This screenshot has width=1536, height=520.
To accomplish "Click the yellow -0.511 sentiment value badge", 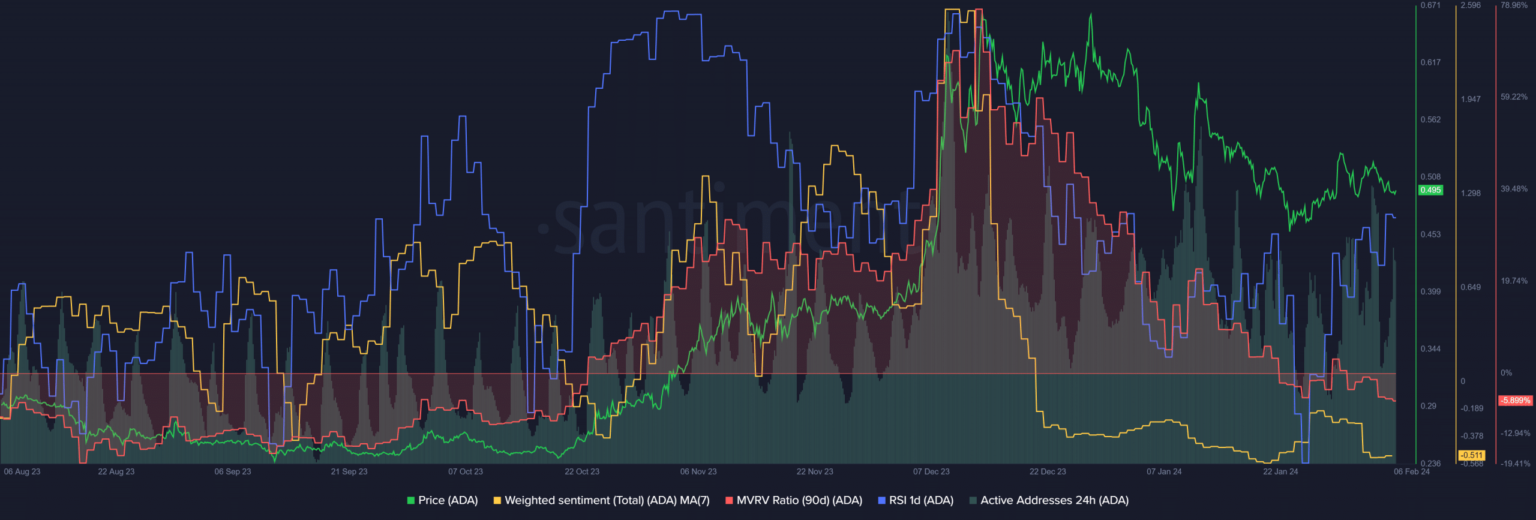I will [1471, 456].
